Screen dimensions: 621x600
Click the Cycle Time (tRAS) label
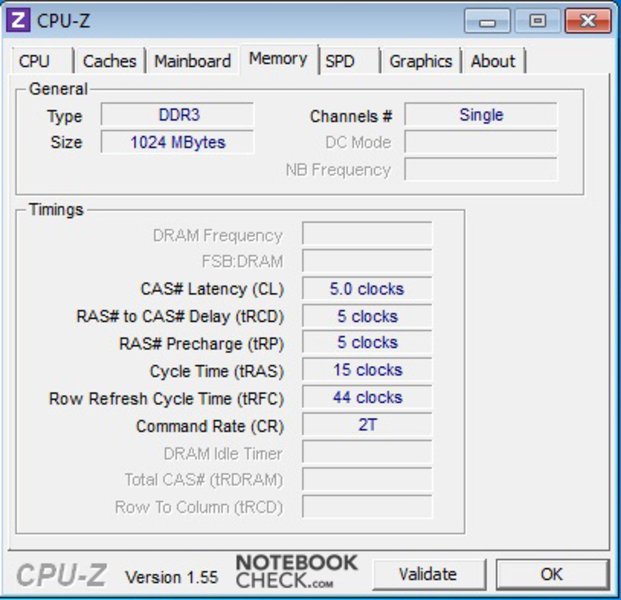click(x=217, y=371)
